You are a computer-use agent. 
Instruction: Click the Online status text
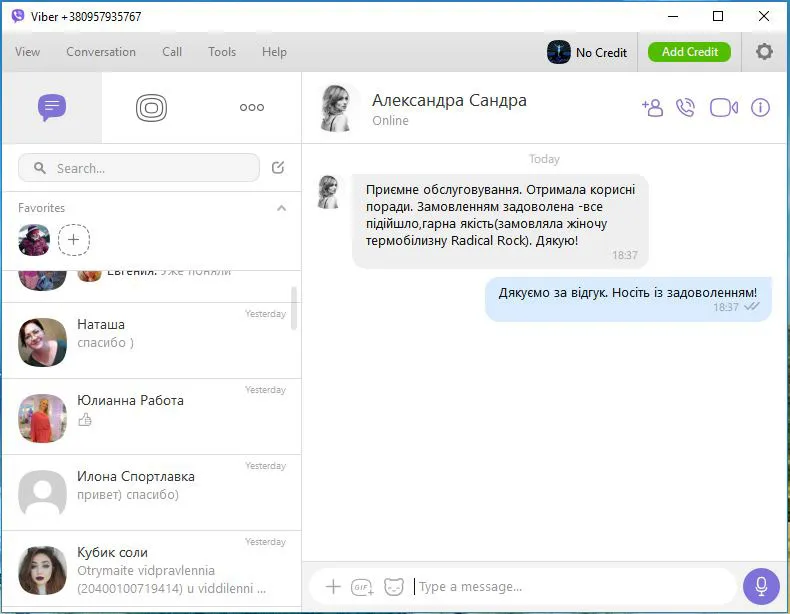pyautogui.click(x=390, y=121)
